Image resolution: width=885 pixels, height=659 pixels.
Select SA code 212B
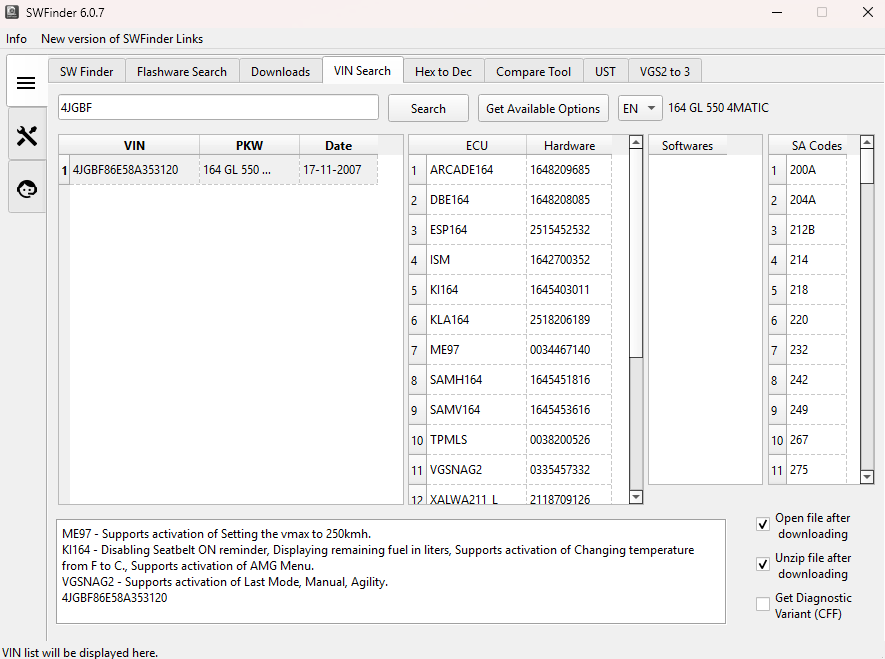[x=817, y=230]
